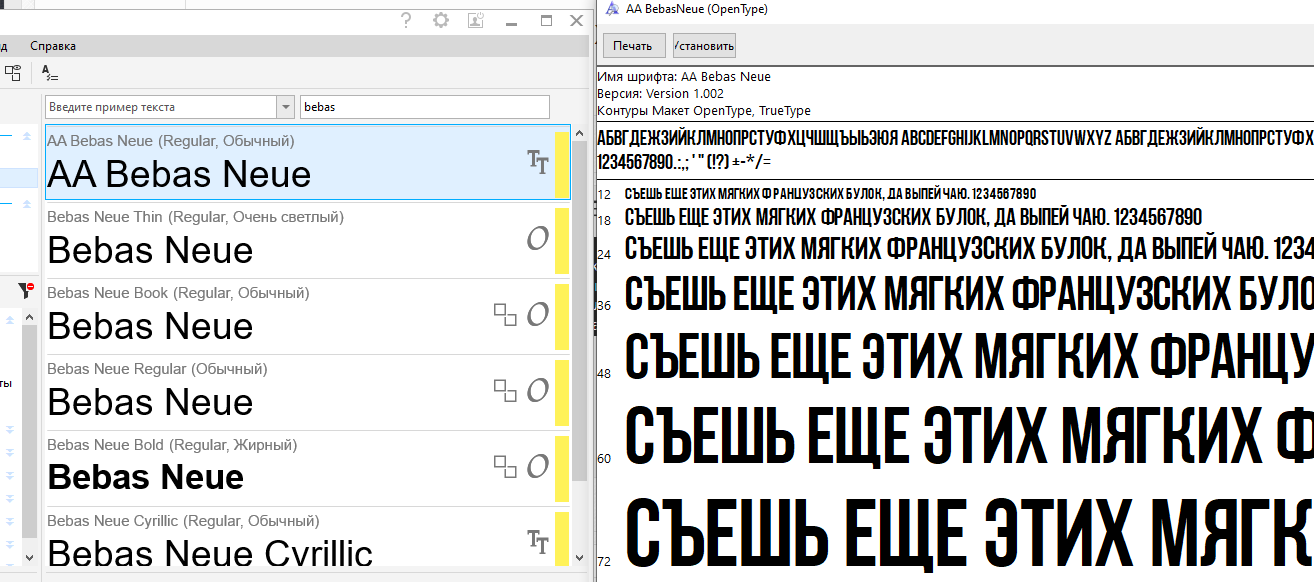1314x582 pixels.
Task: Expand the sample text dropdown arrow
Action: [x=286, y=107]
